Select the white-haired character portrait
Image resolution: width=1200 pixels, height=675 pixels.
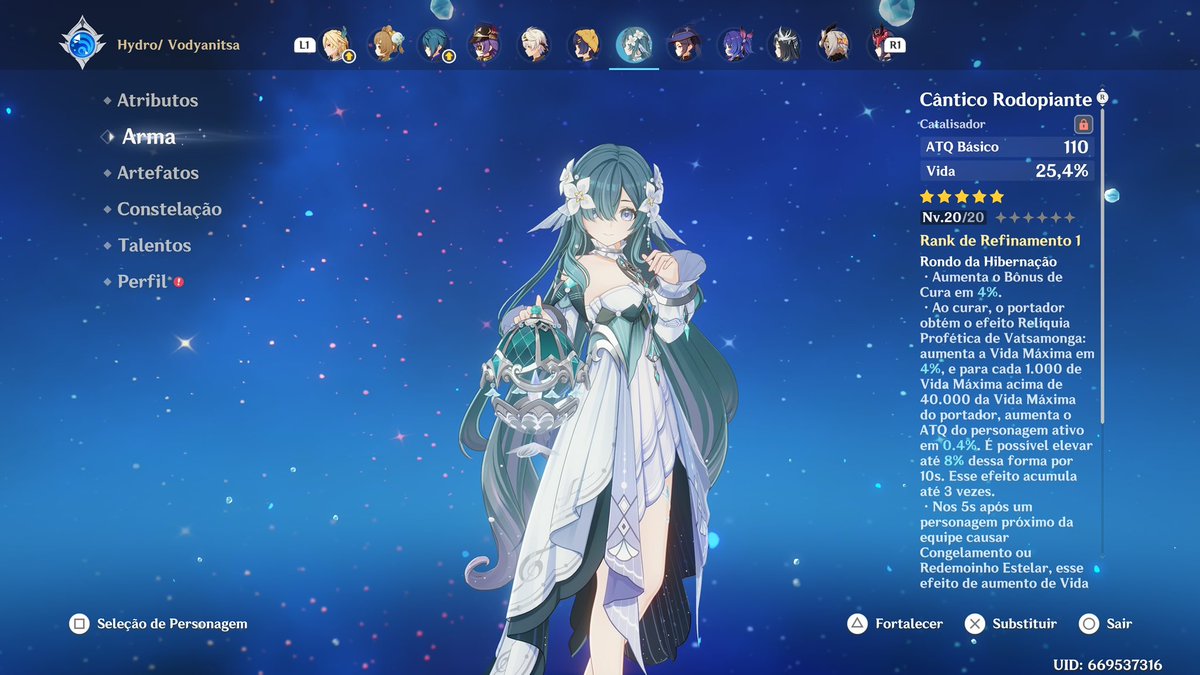[535, 45]
